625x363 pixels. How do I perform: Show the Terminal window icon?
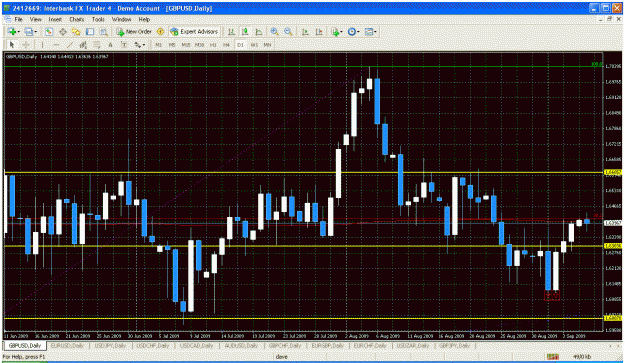point(90,32)
